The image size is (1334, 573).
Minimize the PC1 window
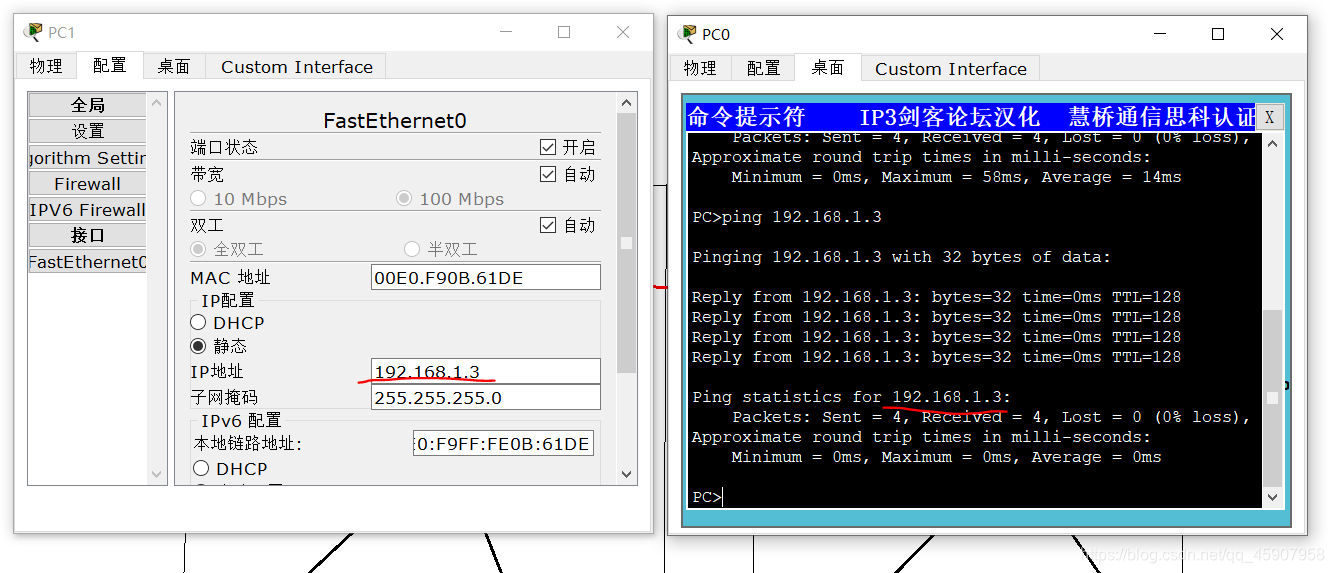point(504,32)
